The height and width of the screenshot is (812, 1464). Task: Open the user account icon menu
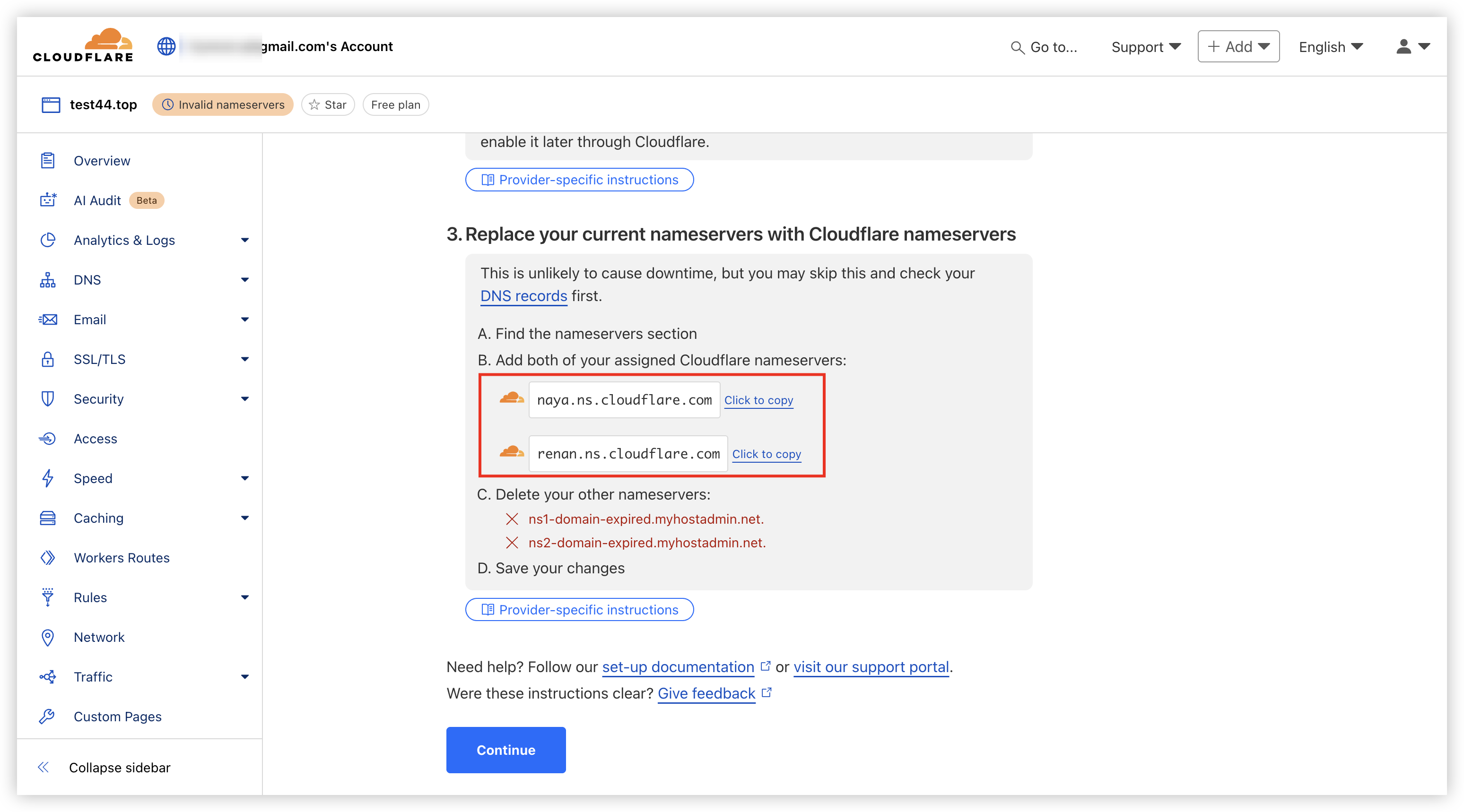[x=1413, y=47]
